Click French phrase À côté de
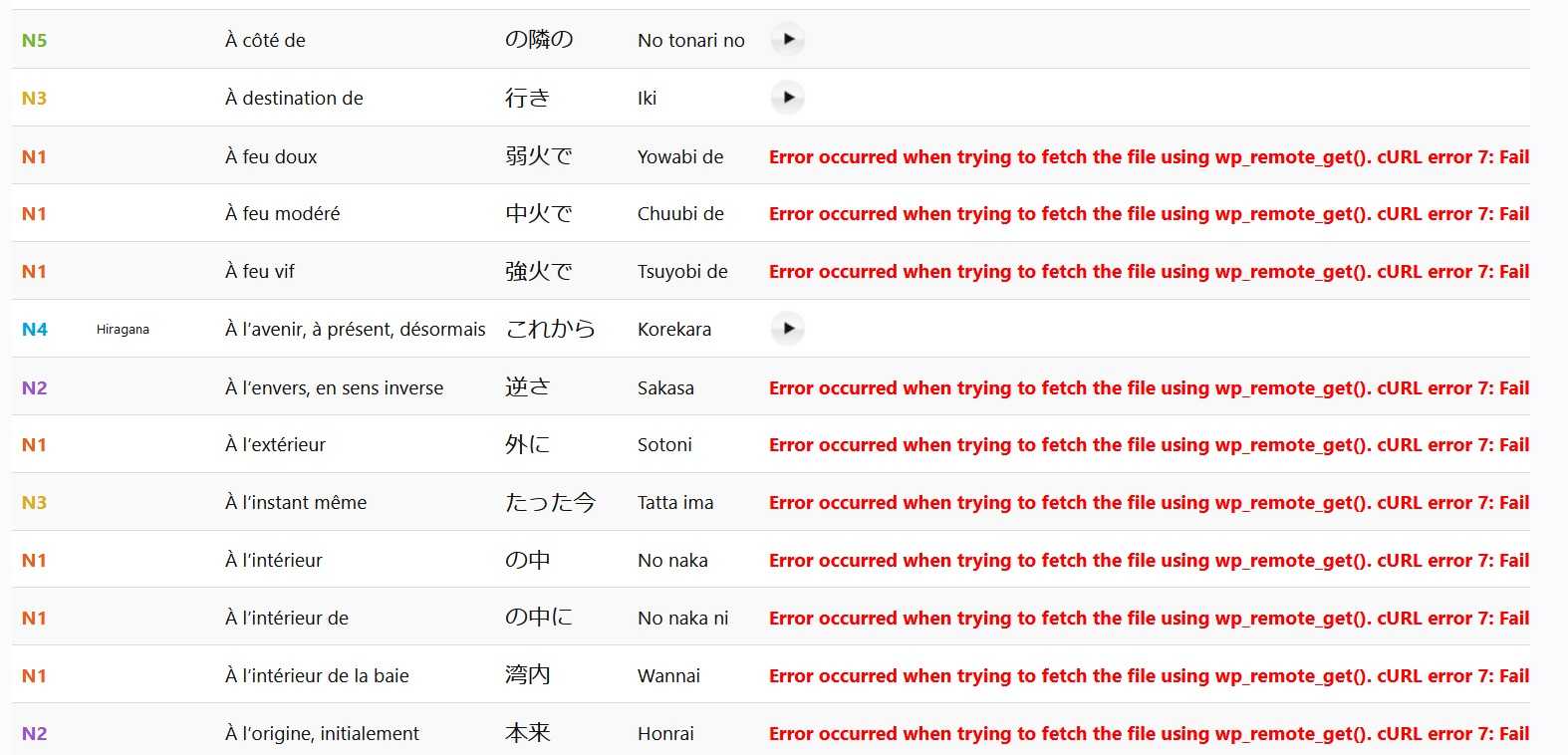Viewport: 1568px width, 755px height. pyautogui.click(x=265, y=41)
